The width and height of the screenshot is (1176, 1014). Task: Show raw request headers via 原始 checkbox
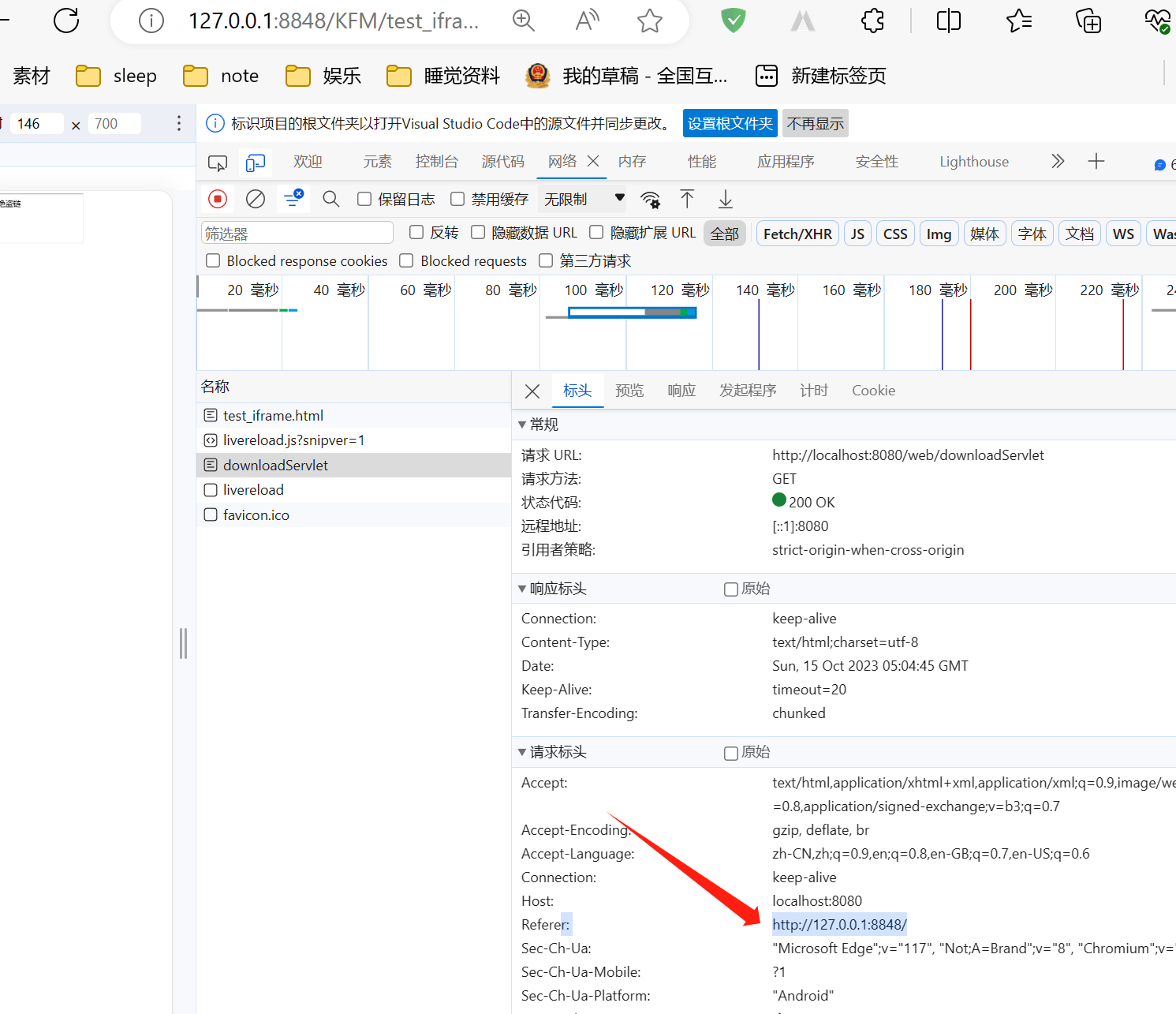pos(731,754)
